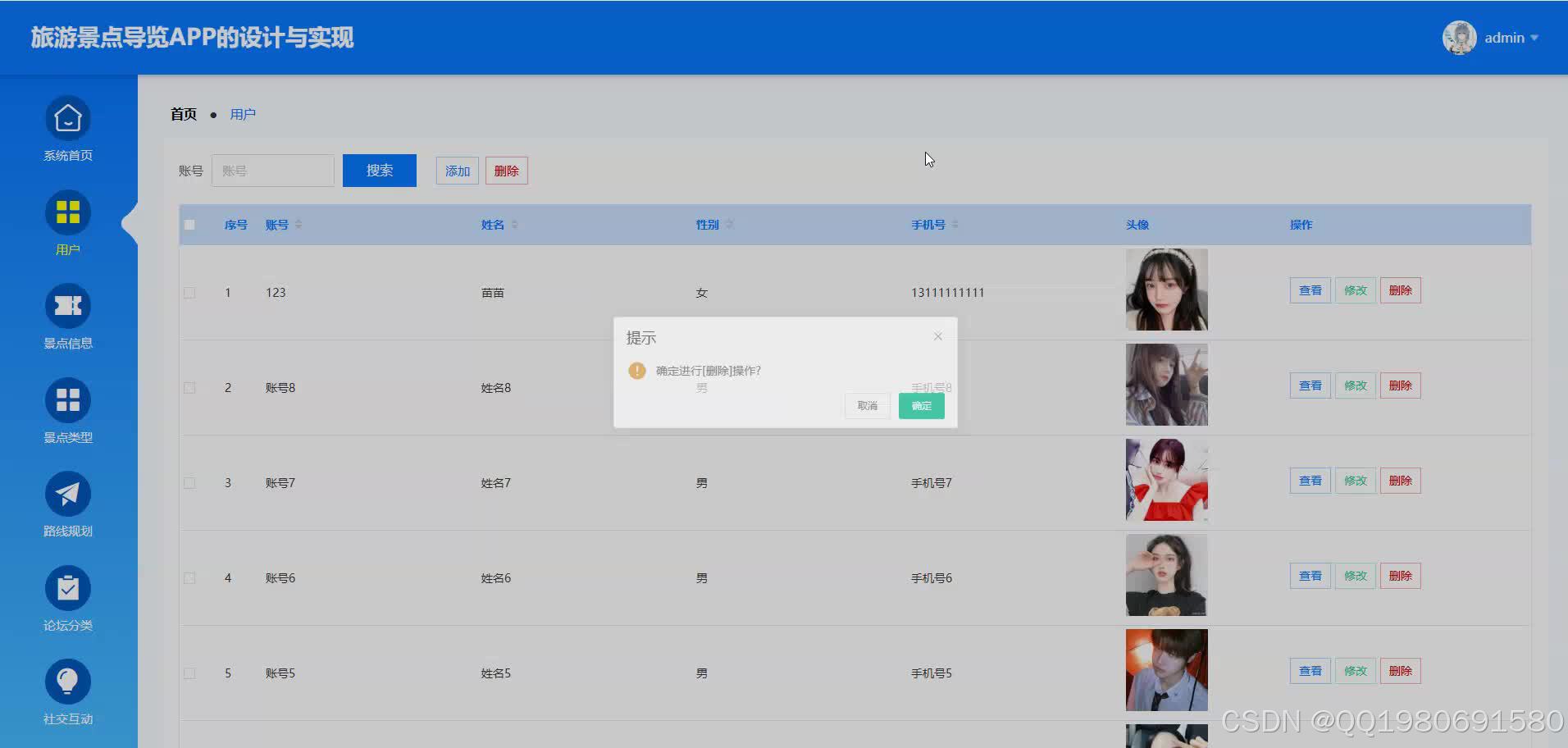Click the top toolbar 删除 button
Screen dimensions: 1568x748
tap(507, 171)
